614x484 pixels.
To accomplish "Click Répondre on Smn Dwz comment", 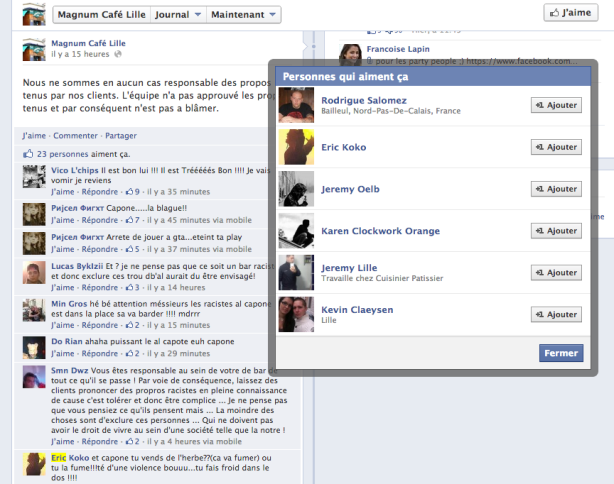I will [x=99, y=441].
